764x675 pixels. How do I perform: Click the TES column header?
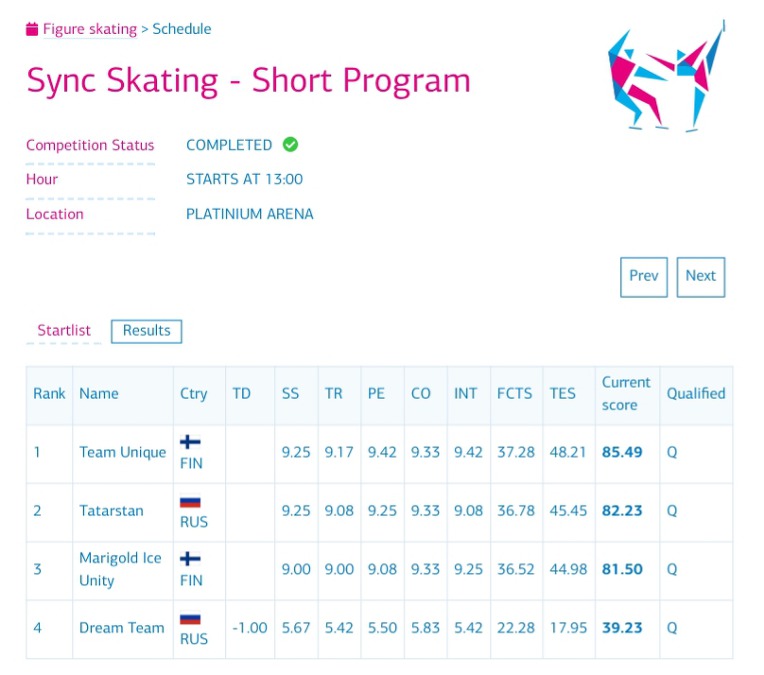click(x=563, y=394)
